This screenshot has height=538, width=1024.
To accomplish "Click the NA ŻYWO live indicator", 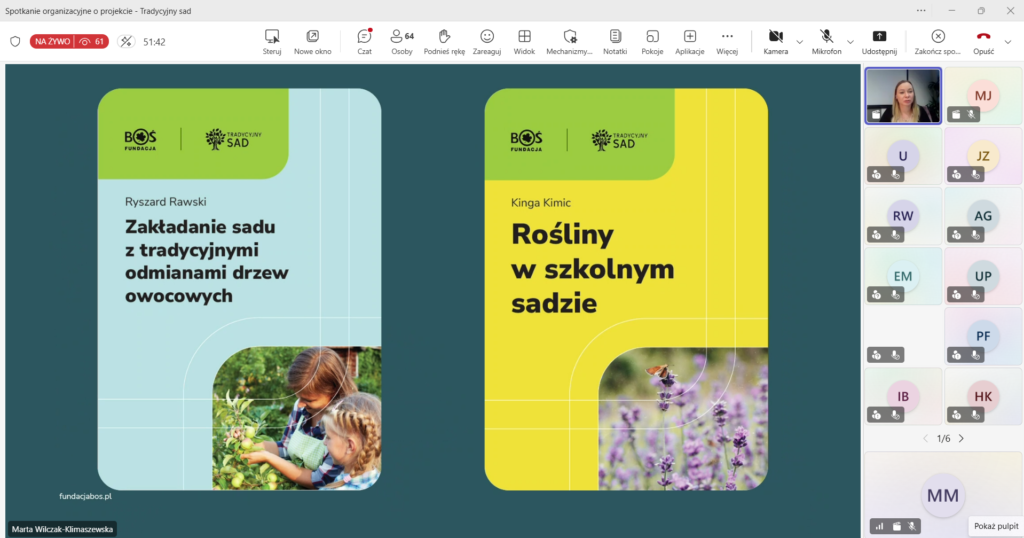I will (x=52, y=42).
